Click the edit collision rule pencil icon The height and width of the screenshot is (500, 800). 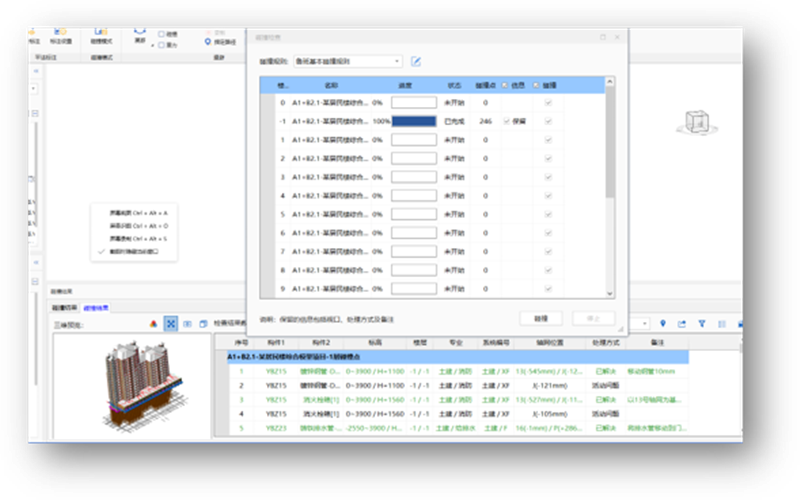(x=416, y=61)
